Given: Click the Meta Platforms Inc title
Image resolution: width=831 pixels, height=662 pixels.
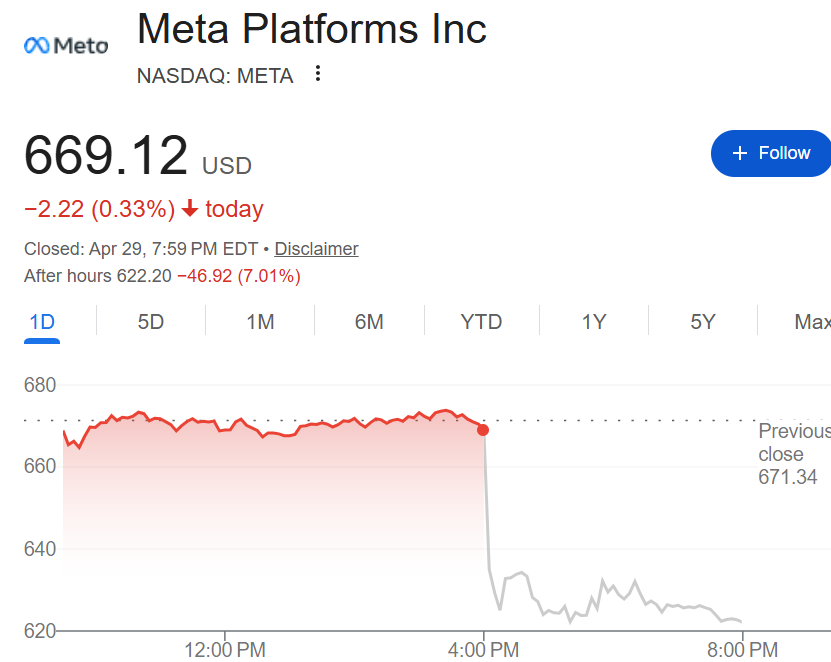Looking at the screenshot, I should (x=311, y=28).
